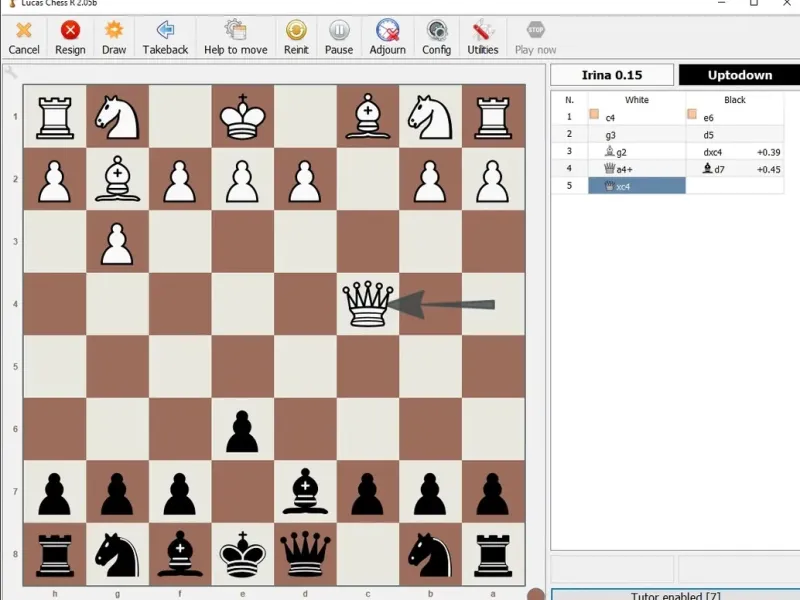Select the black king on e8
This screenshot has width=800, height=600.
(x=242, y=554)
